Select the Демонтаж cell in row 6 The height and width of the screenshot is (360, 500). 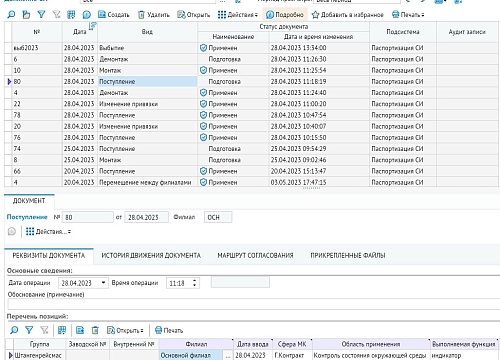click(x=147, y=59)
